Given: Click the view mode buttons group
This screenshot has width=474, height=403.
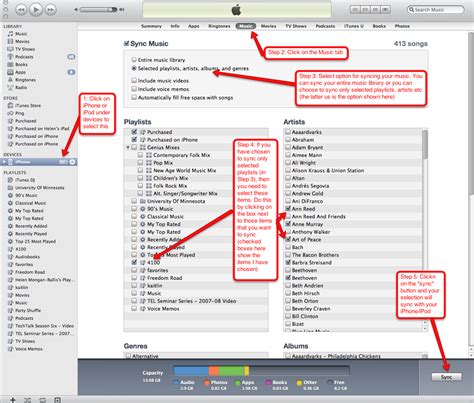Looking at the screenshot, I should 370,10.
